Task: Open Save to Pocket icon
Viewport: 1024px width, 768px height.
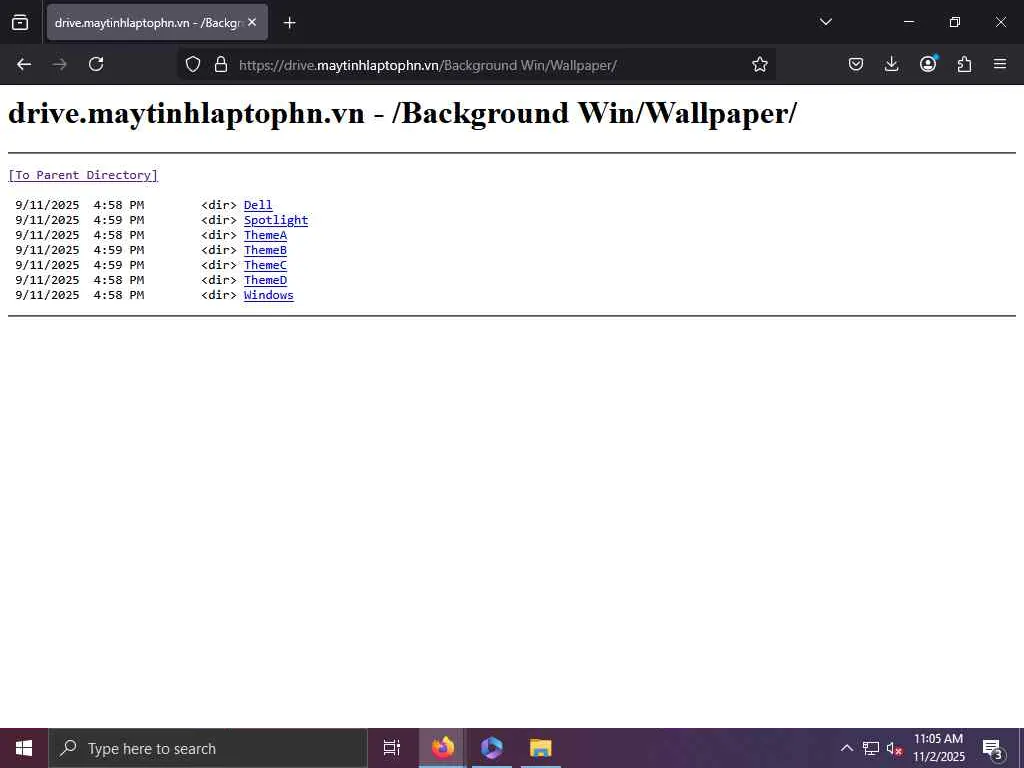Action: tap(856, 64)
